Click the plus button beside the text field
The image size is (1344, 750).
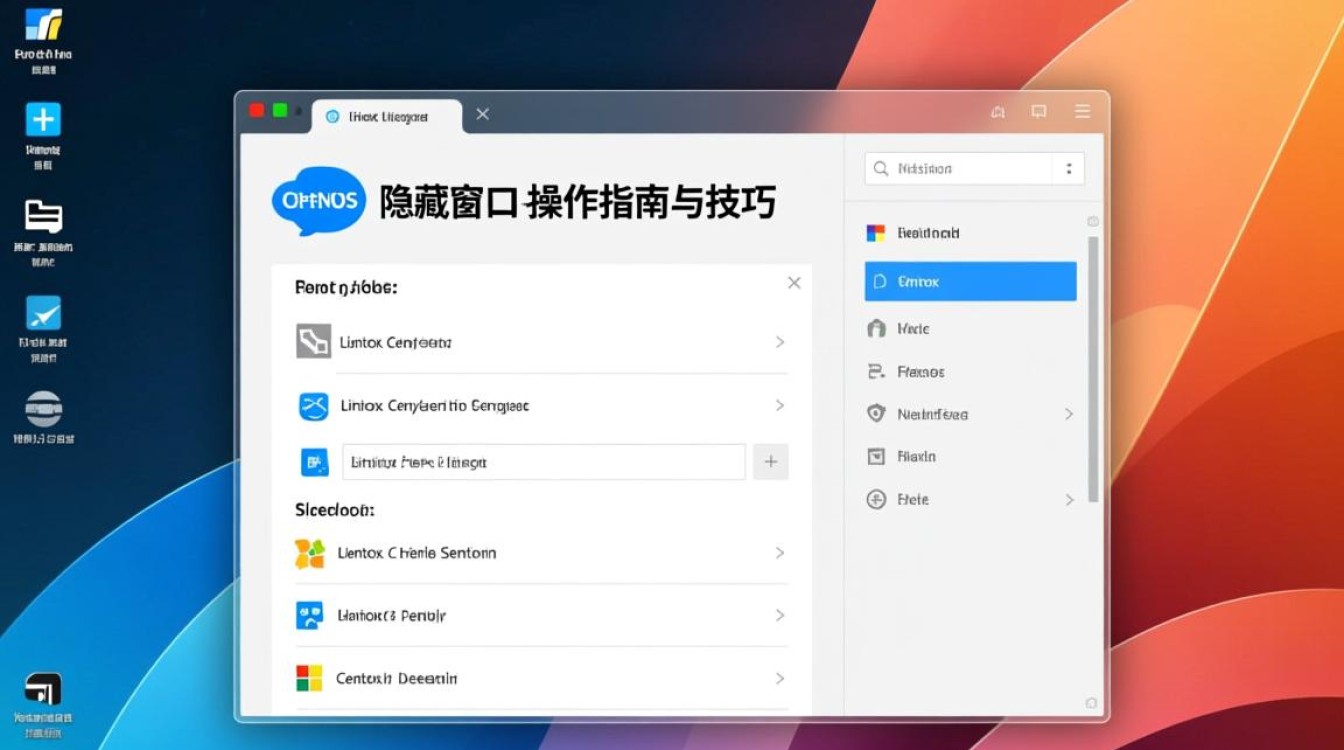[771, 462]
